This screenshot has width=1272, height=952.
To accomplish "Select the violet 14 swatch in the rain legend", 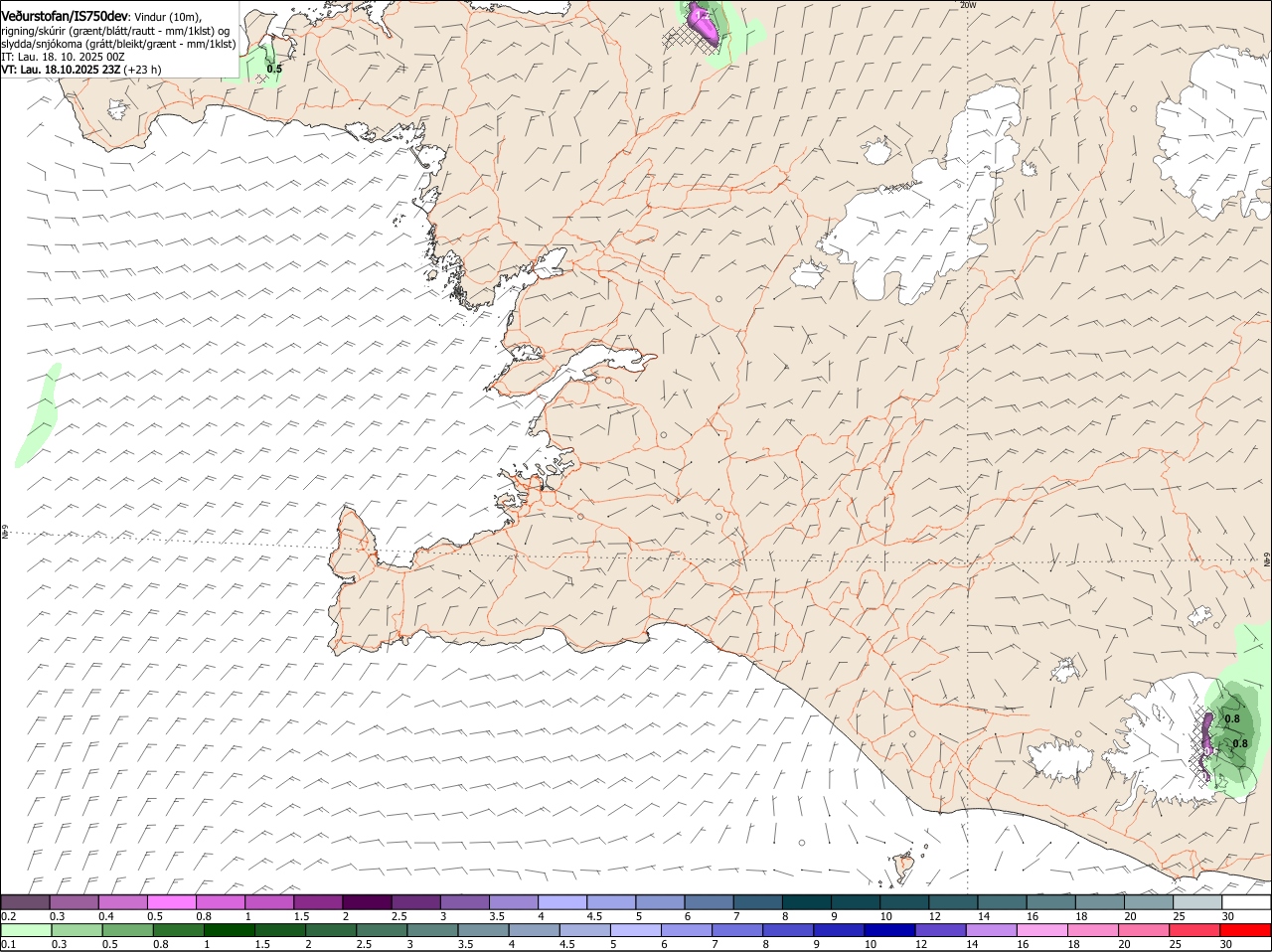I will (x=992, y=931).
